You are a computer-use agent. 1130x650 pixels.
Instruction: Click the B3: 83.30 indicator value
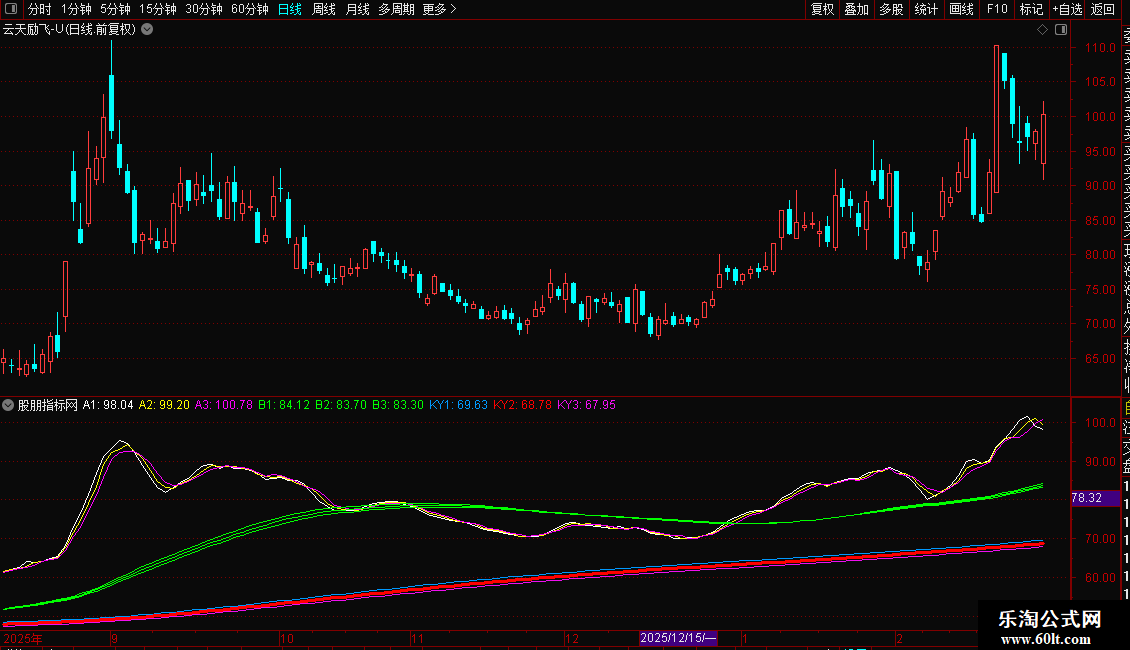(x=398, y=405)
